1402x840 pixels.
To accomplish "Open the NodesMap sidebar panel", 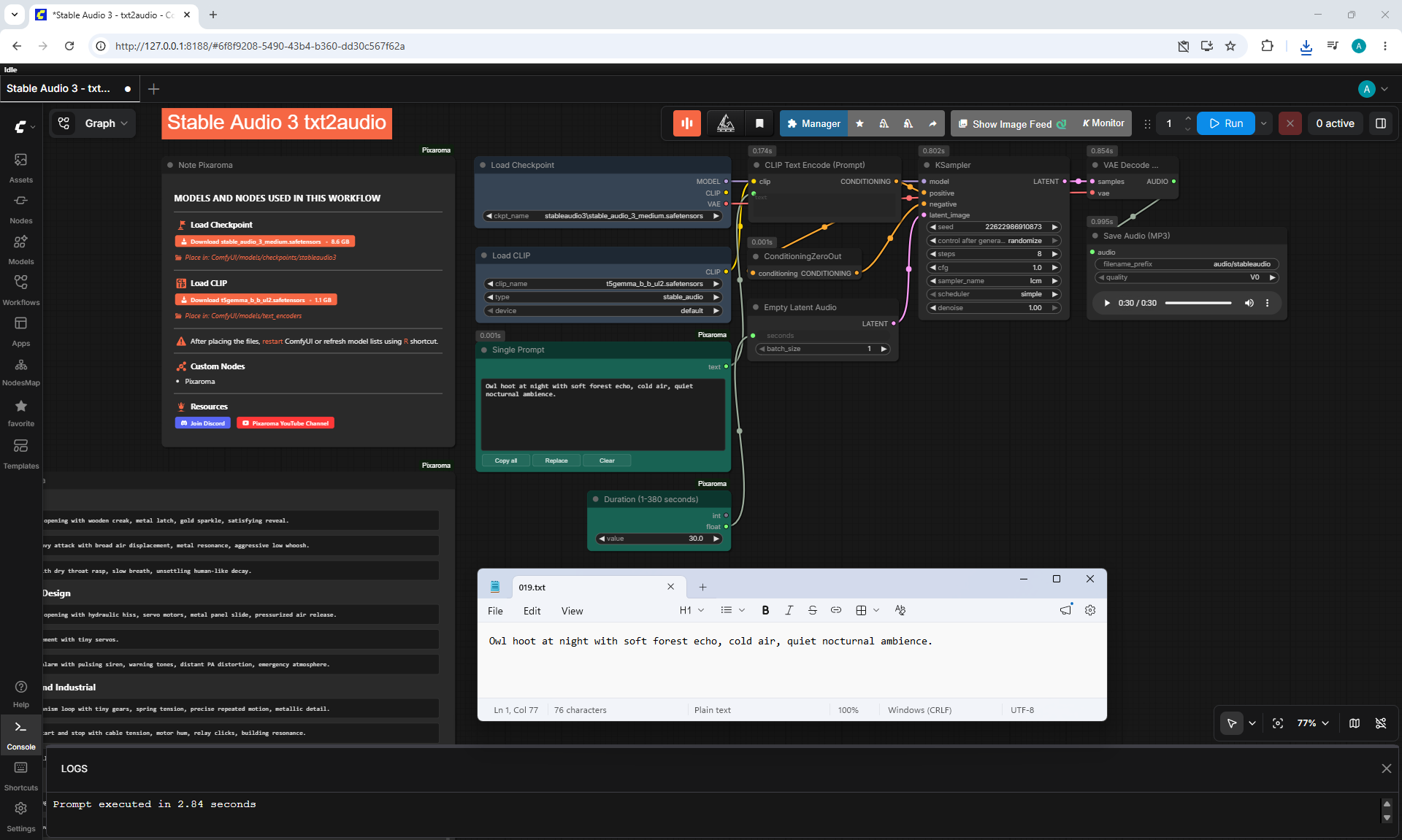I will click(20, 371).
